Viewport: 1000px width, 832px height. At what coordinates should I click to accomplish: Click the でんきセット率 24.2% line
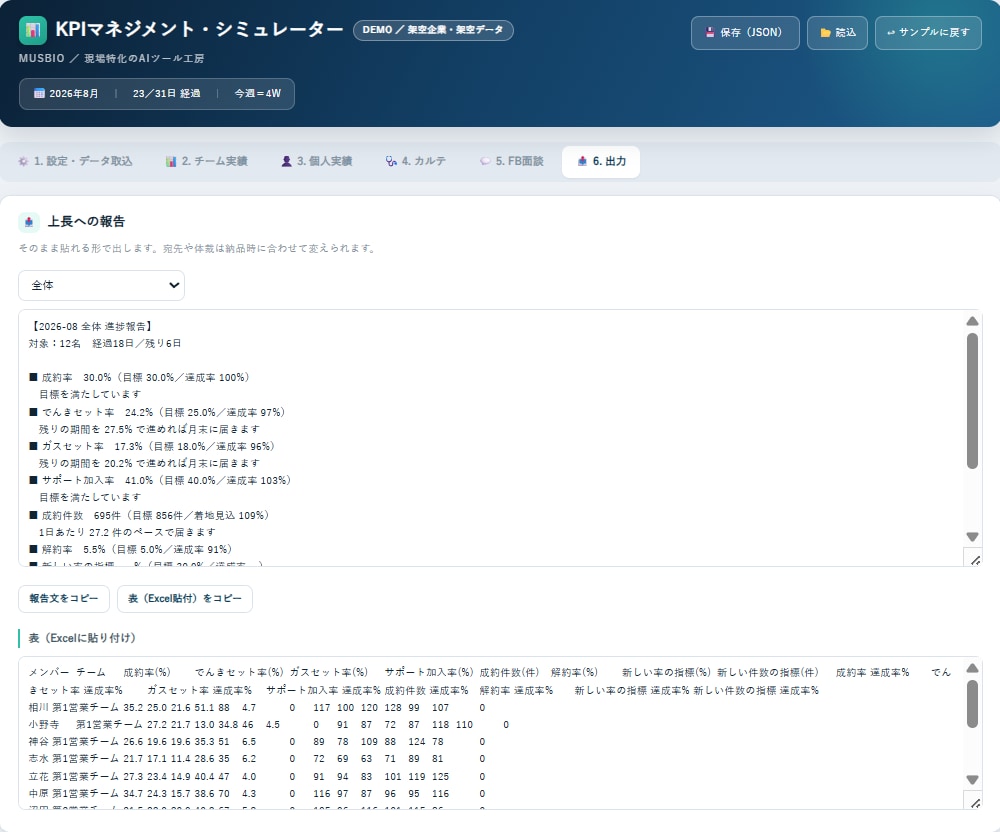point(157,412)
